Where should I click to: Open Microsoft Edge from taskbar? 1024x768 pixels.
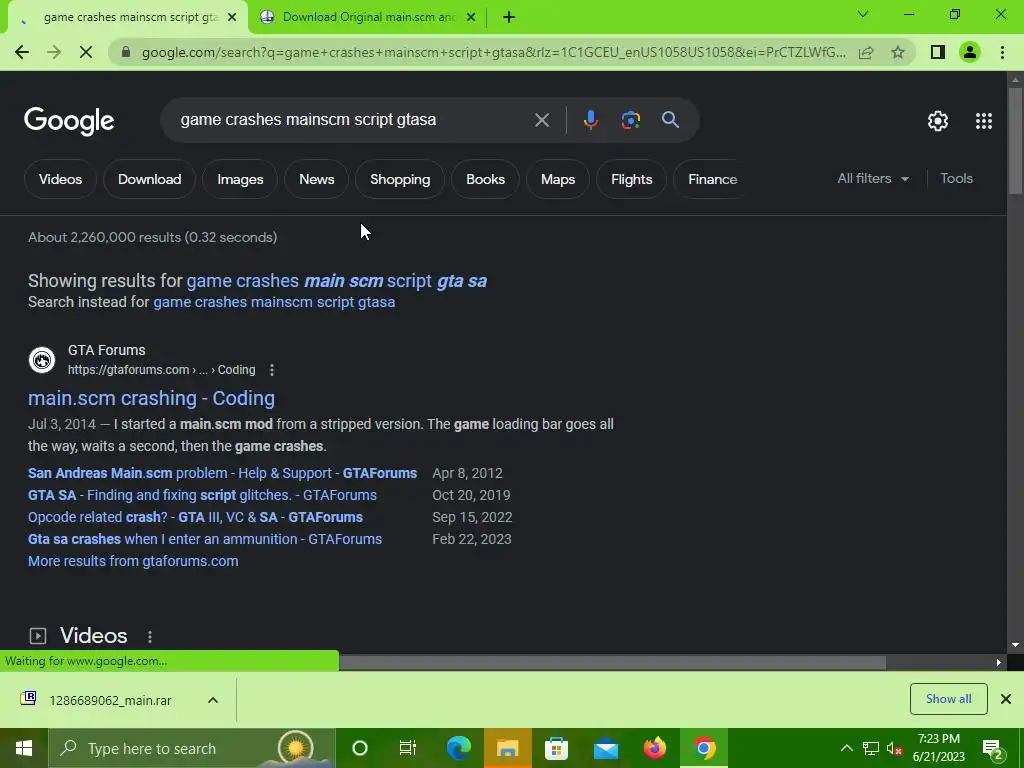(x=458, y=748)
